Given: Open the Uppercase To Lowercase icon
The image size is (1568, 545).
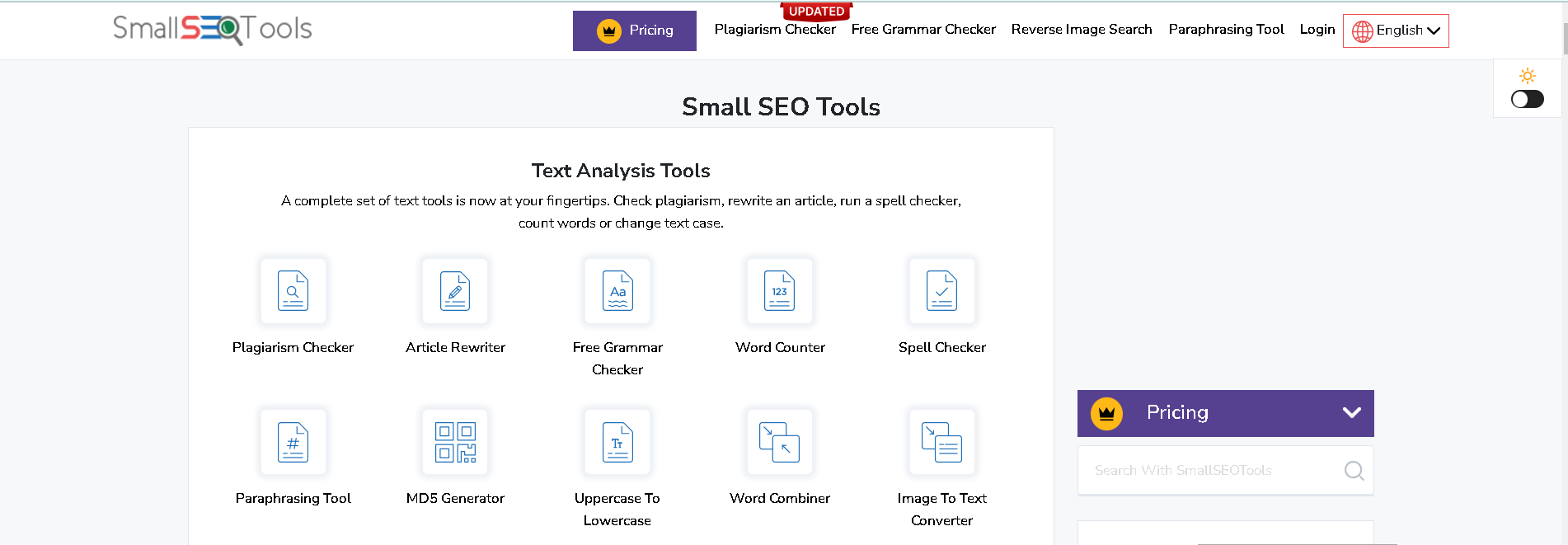Looking at the screenshot, I should (x=617, y=442).
